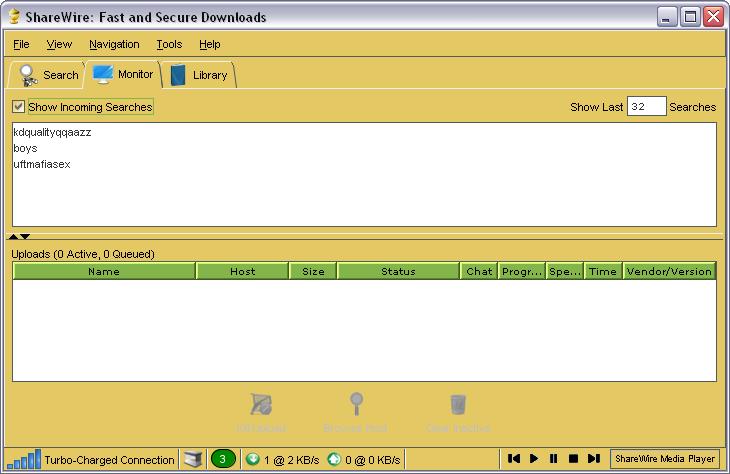Expand pane with the down divider arrow

pyautogui.click(x=25, y=237)
